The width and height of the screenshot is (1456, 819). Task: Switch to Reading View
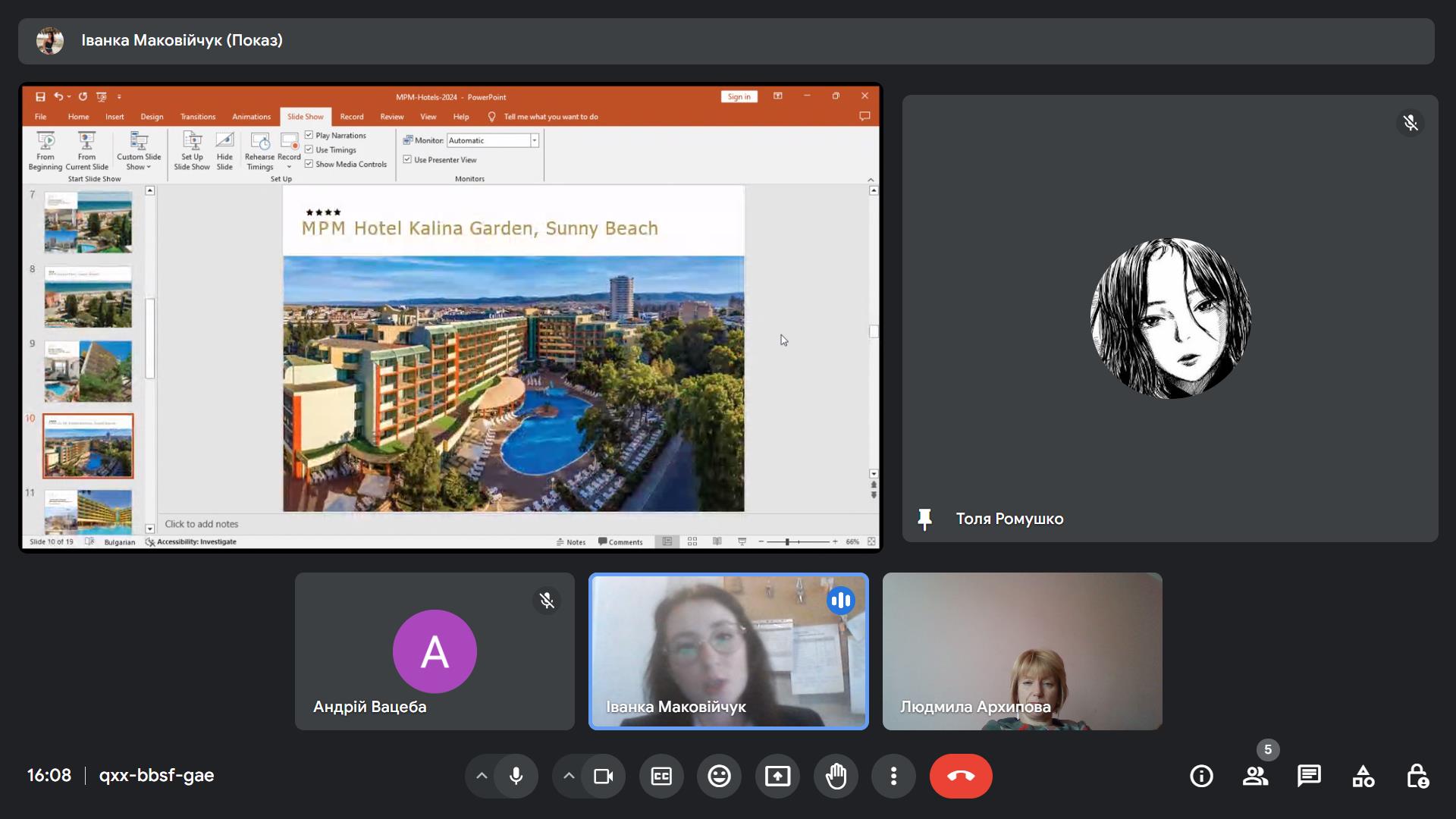717,541
